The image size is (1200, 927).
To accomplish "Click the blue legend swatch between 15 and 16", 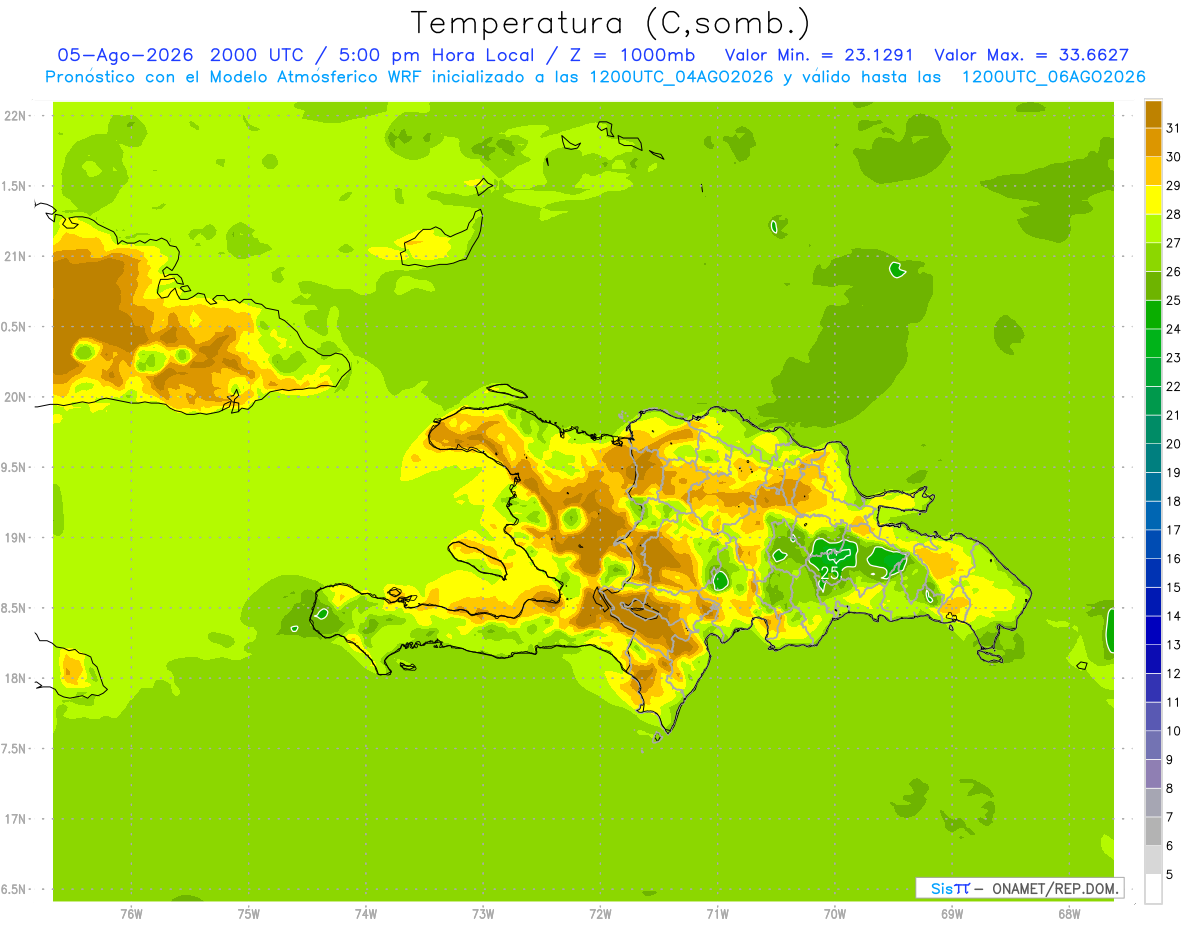I will [1153, 573].
